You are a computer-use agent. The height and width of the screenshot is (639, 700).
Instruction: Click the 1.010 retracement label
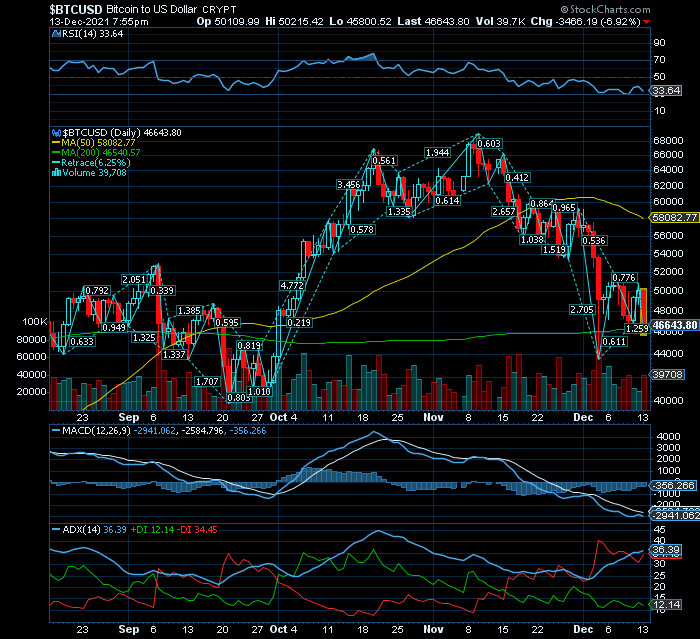coord(259,392)
